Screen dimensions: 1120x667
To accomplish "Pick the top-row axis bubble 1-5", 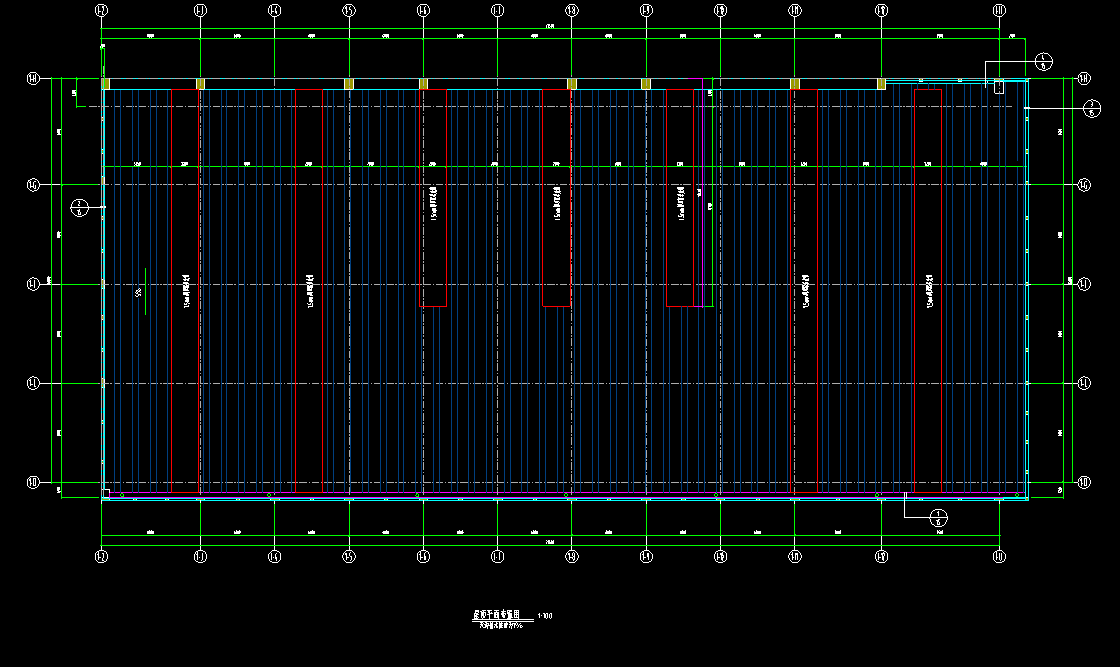I will [349, 10].
